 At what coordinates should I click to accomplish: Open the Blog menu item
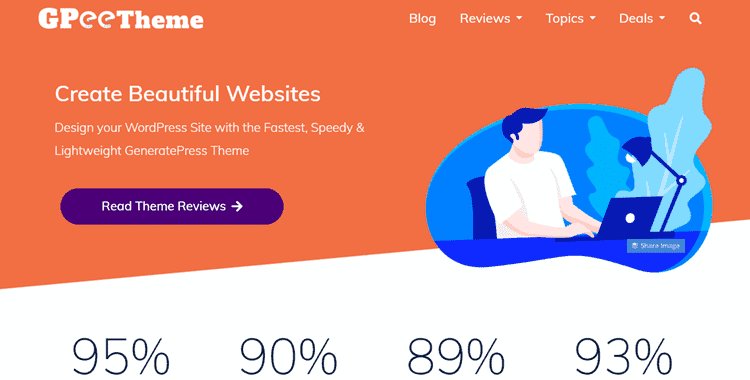422,19
